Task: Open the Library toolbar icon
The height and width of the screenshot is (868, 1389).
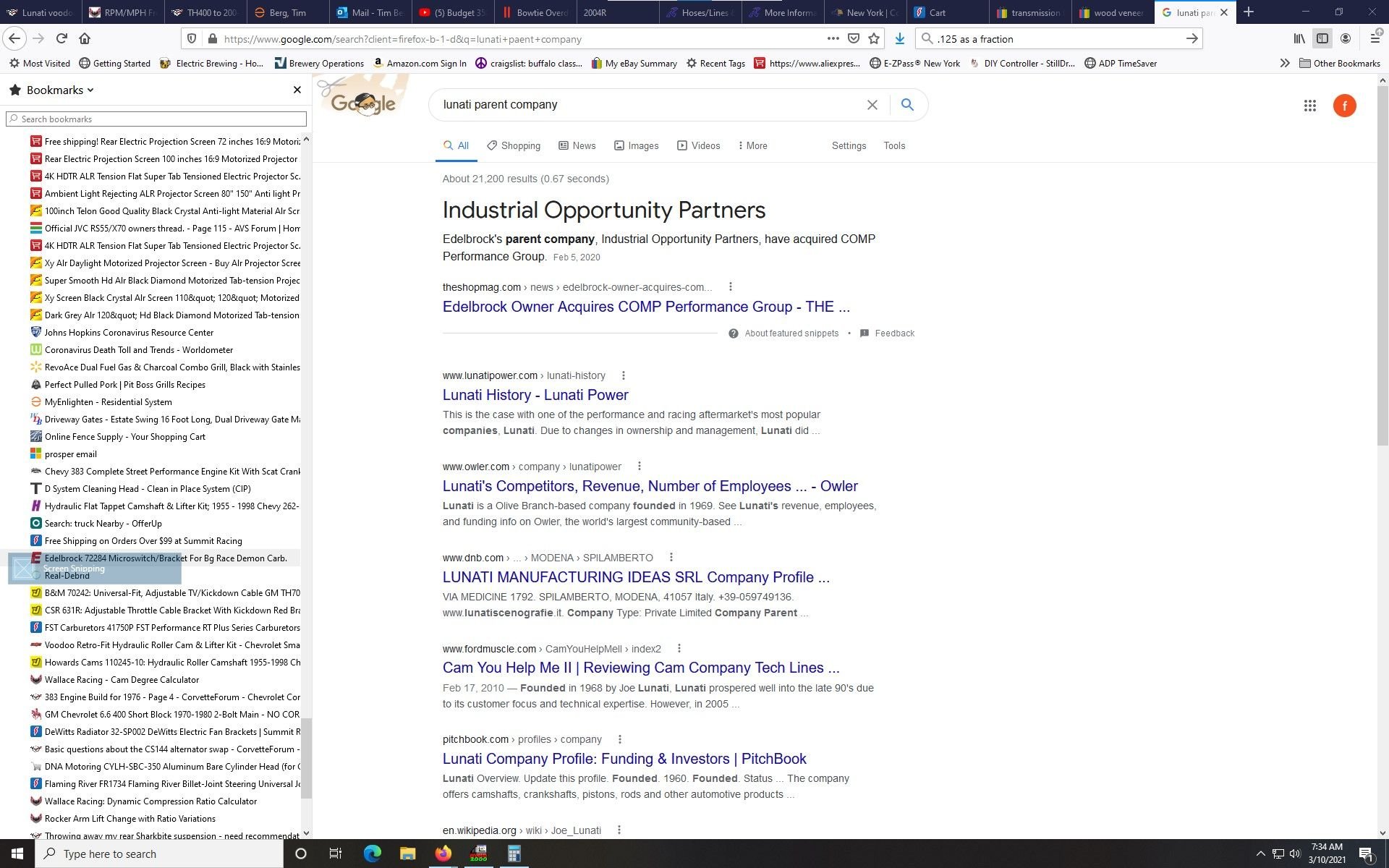Action: pyautogui.click(x=1299, y=39)
